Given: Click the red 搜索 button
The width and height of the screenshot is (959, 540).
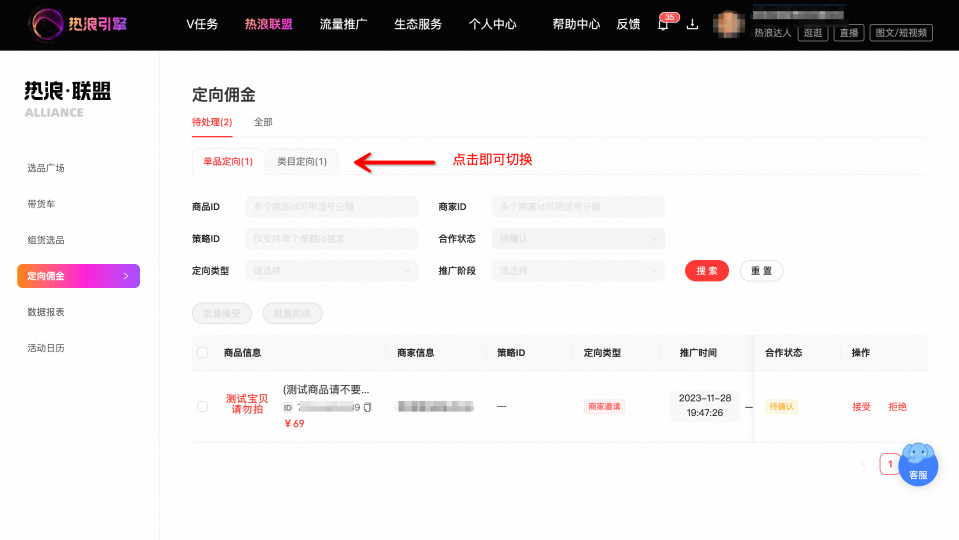Looking at the screenshot, I should (706, 270).
